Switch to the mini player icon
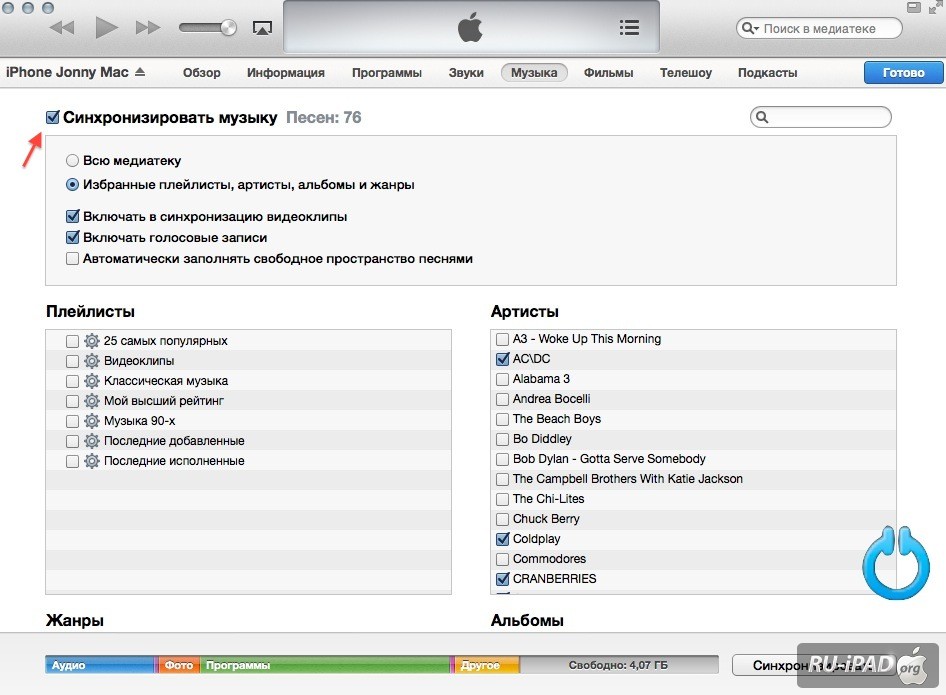This screenshot has width=946, height=695. pyautogui.click(x=914, y=7)
